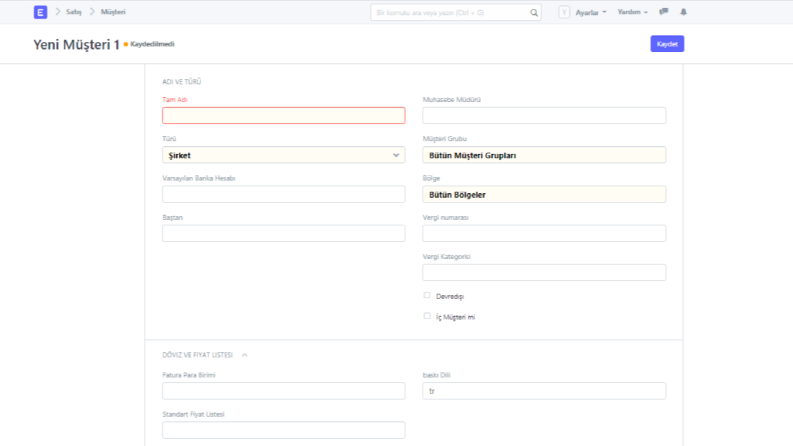Screen dimensions: 793x446
Task: Click the Baştan input field
Action: coord(284,233)
